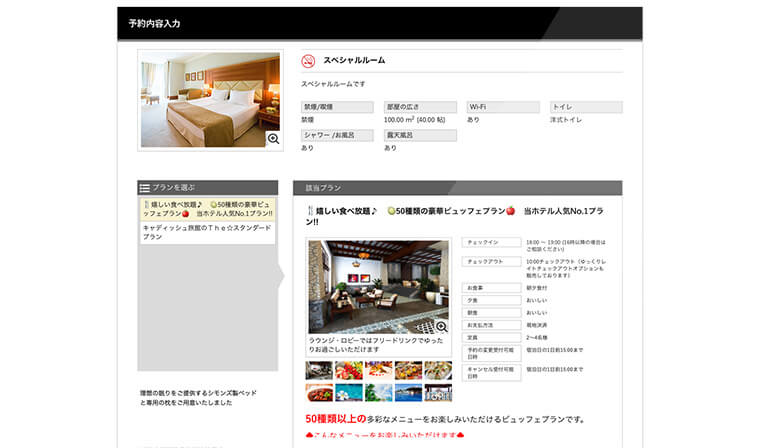Image resolution: width=760 pixels, height=448 pixels.
Task: Click the fork-and-knife icon in the 該当プラン title
Action: click(x=308, y=211)
